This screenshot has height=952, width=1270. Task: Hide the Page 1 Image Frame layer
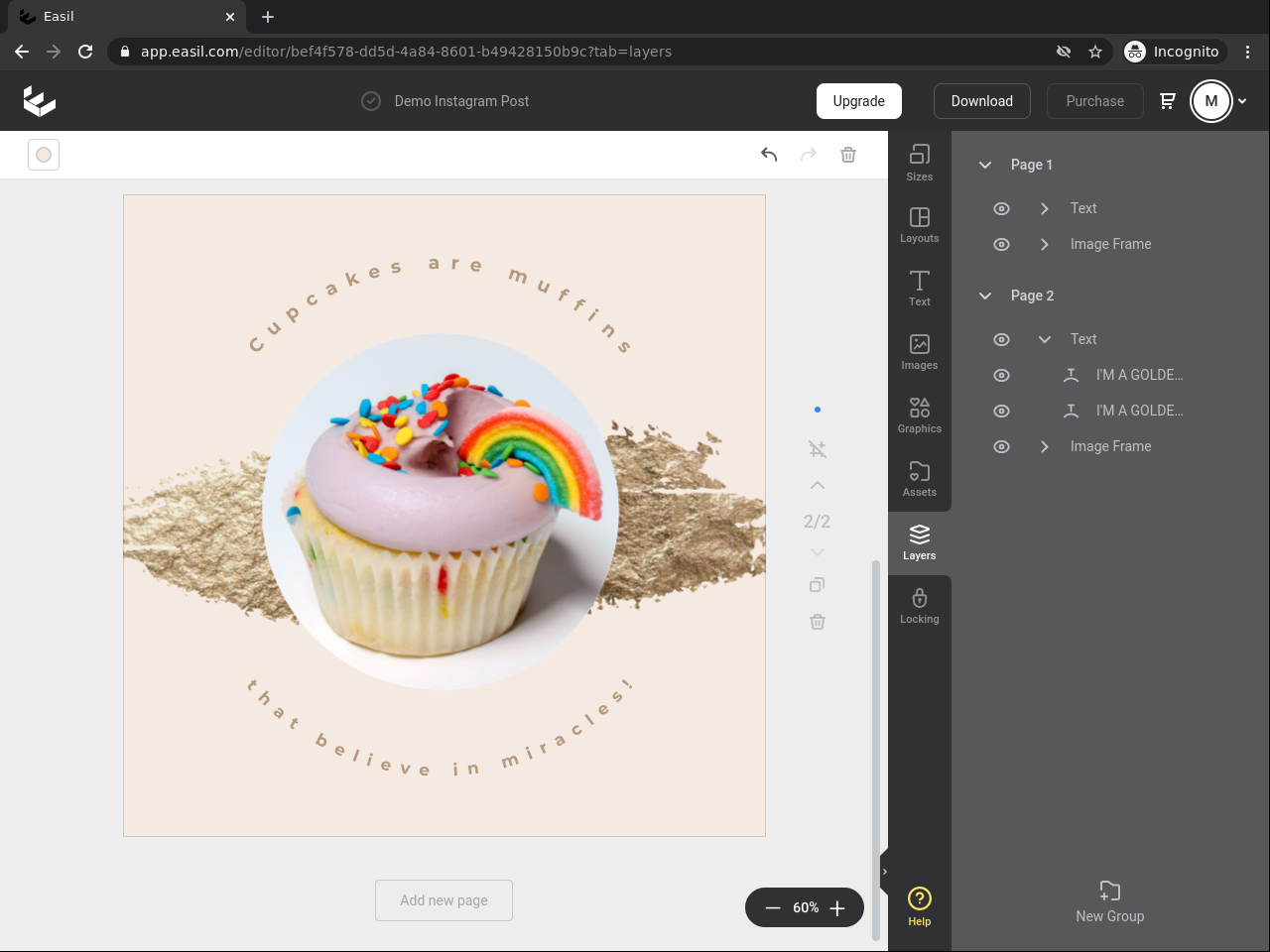(1002, 244)
